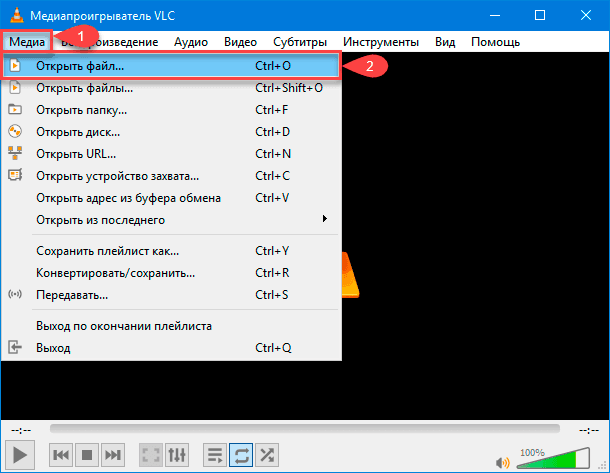The image size is (610, 473).
Task: Set the volume slider level
Action: (x=553, y=459)
